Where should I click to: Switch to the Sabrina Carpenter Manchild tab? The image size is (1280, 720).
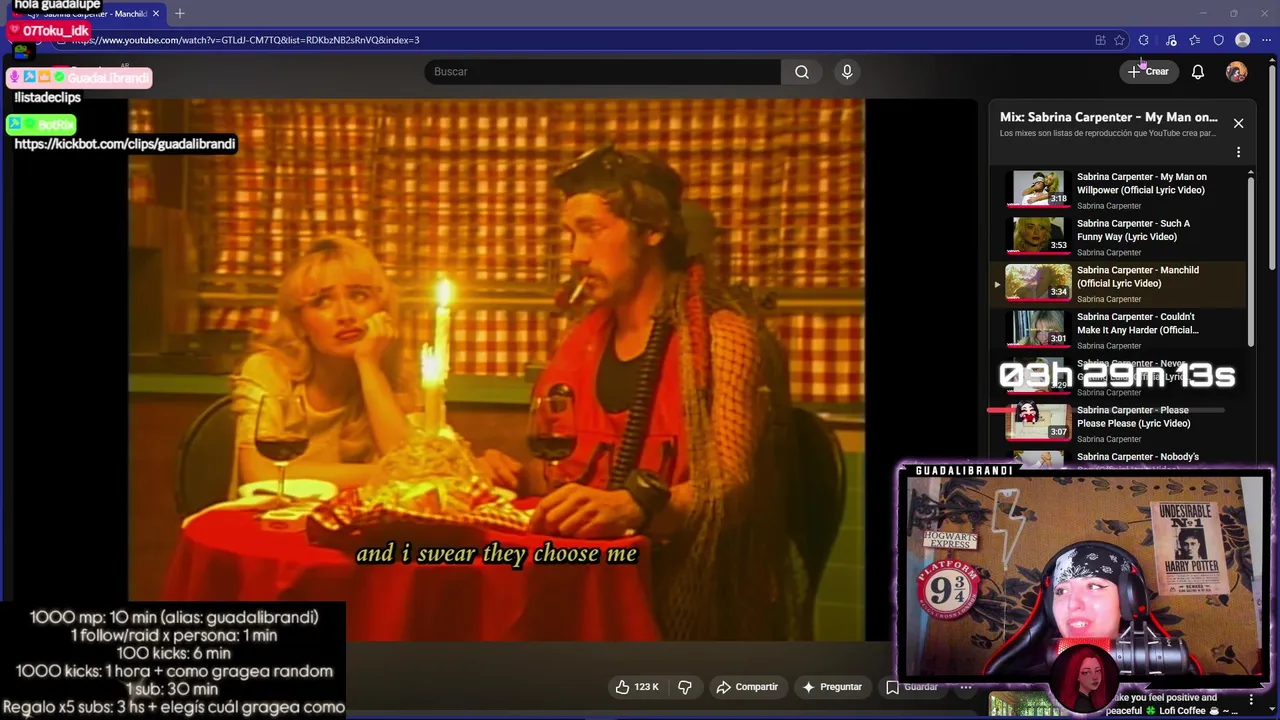point(85,14)
